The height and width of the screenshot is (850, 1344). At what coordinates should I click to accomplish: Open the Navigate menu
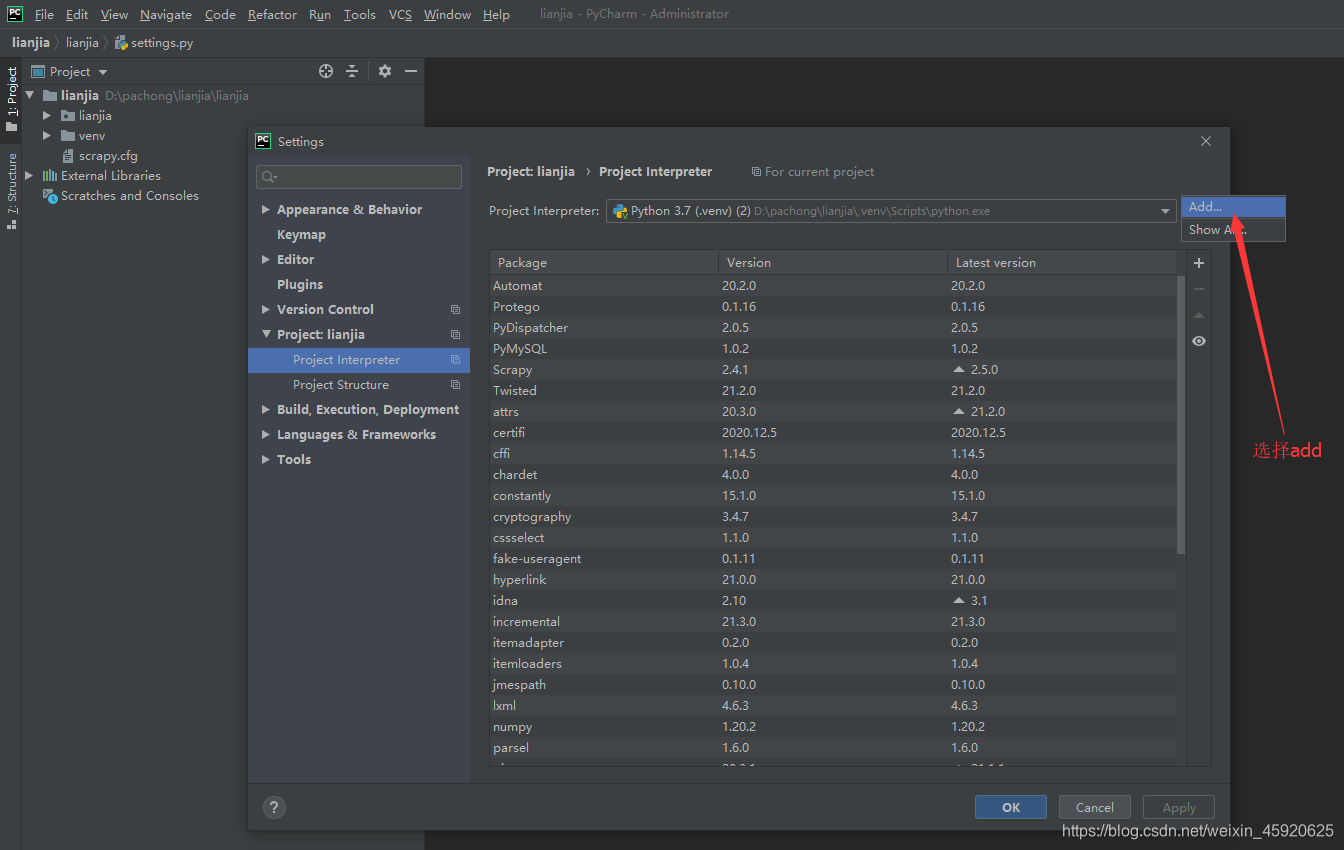[x=166, y=14]
